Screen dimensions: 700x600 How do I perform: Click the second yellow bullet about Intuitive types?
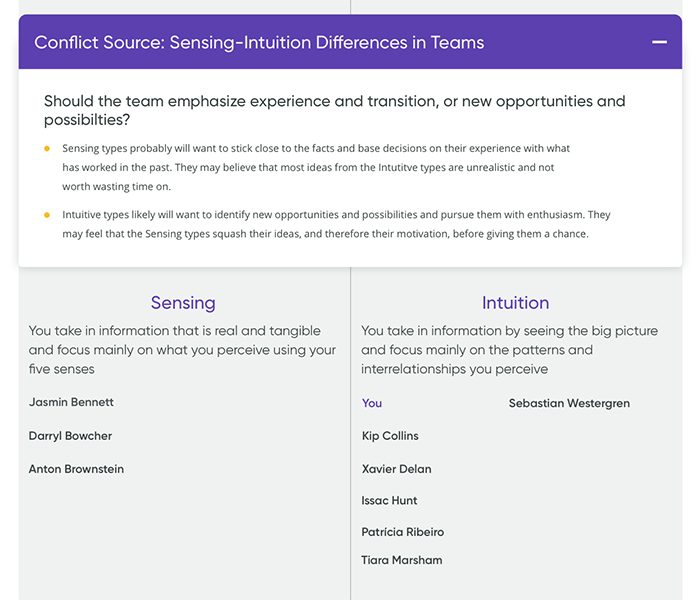[x=46, y=215]
